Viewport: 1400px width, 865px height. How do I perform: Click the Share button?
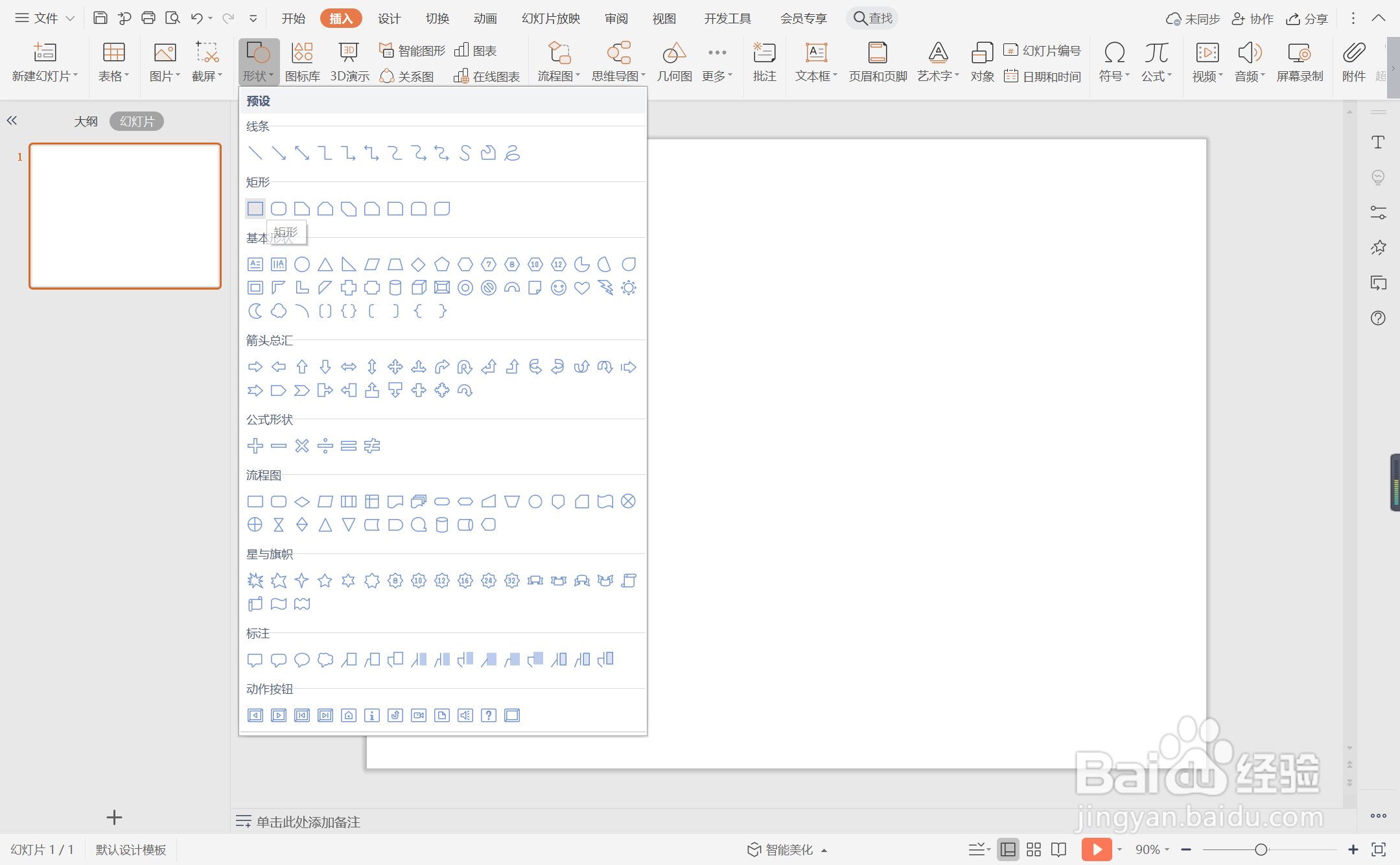coord(1307,18)
